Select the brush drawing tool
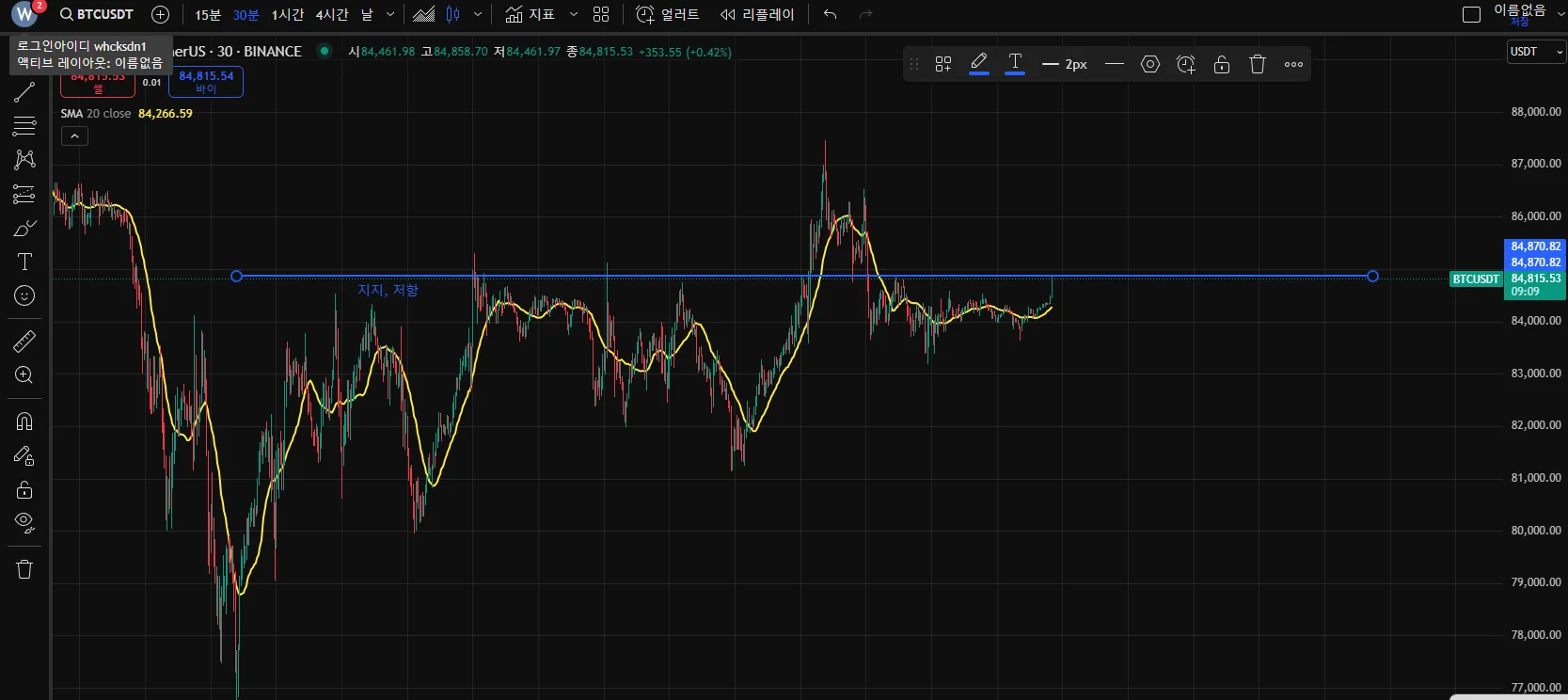Screen dimensions: 1568x700 24,229
